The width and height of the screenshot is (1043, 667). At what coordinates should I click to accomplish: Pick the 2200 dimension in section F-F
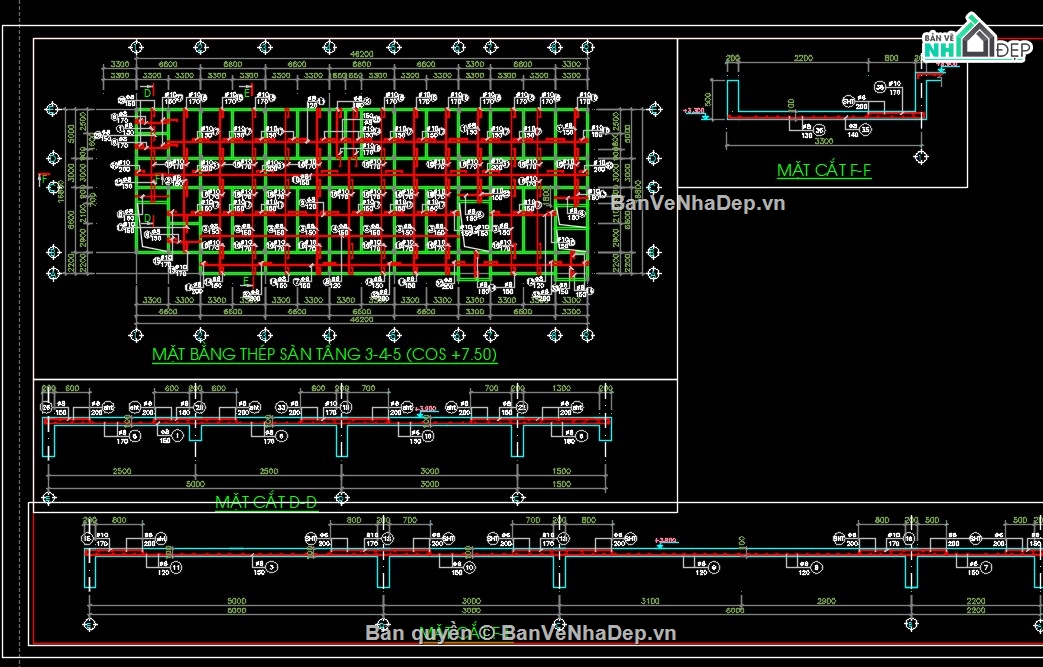point(803,59)
